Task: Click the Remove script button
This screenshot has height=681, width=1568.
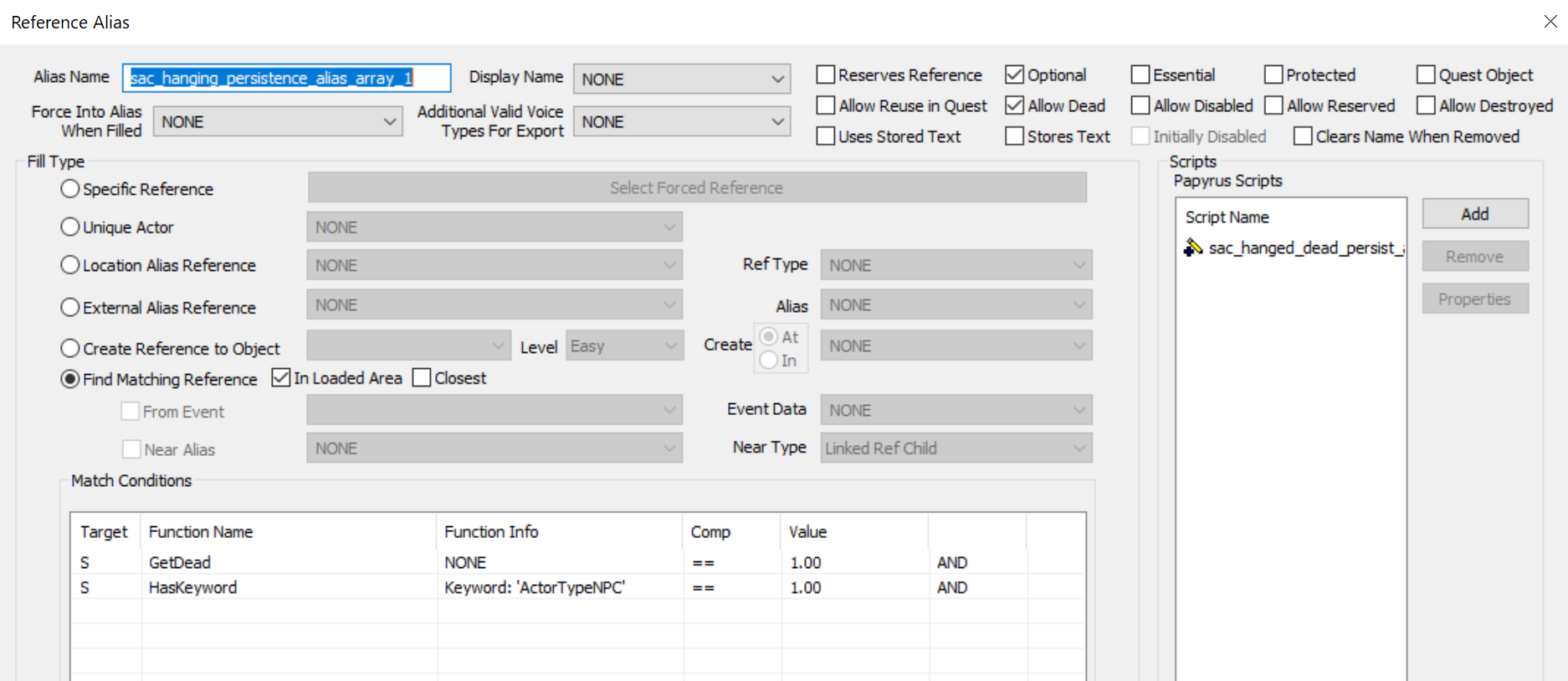Action: [1475, 256]
